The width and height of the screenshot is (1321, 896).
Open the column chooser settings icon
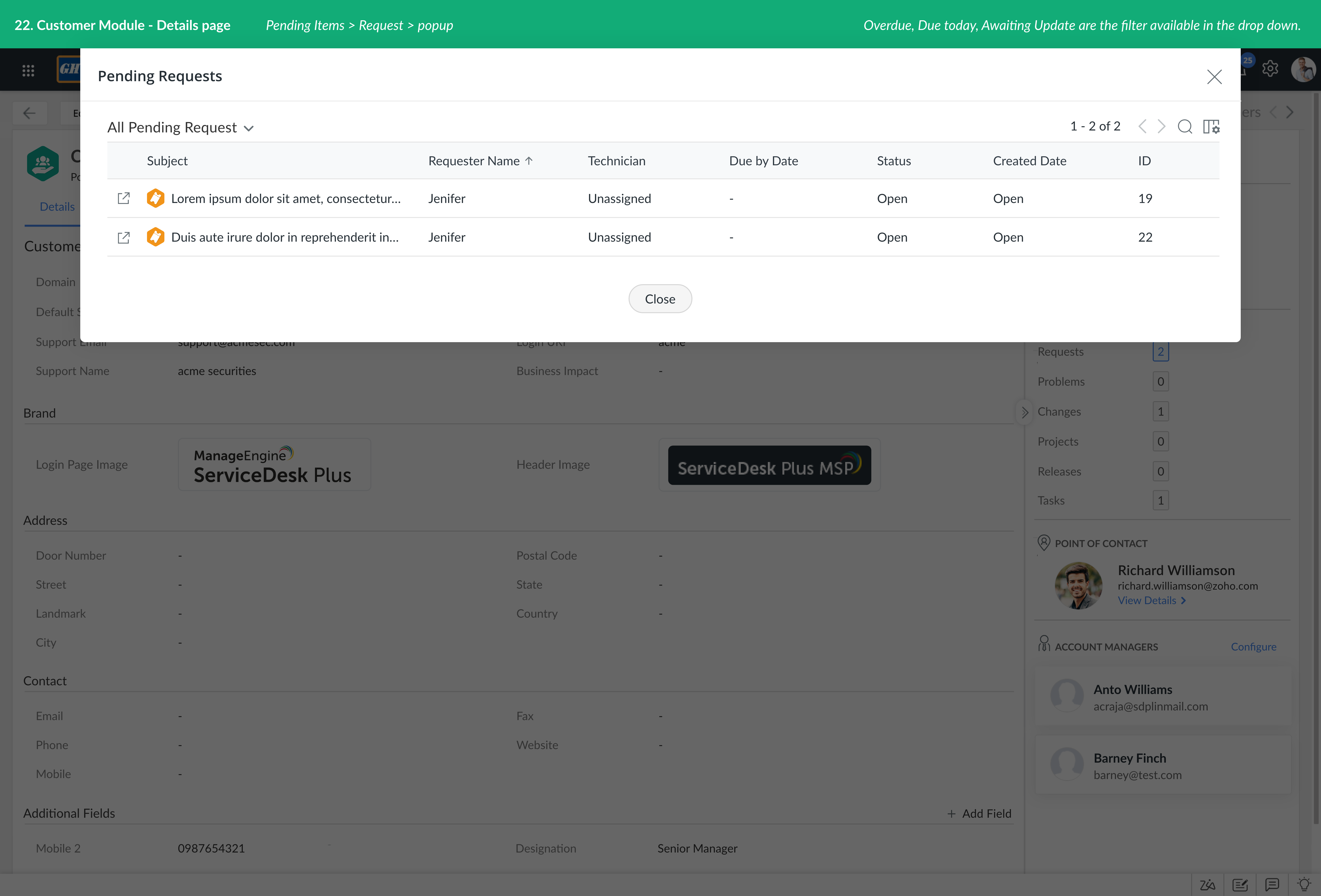1211,126
